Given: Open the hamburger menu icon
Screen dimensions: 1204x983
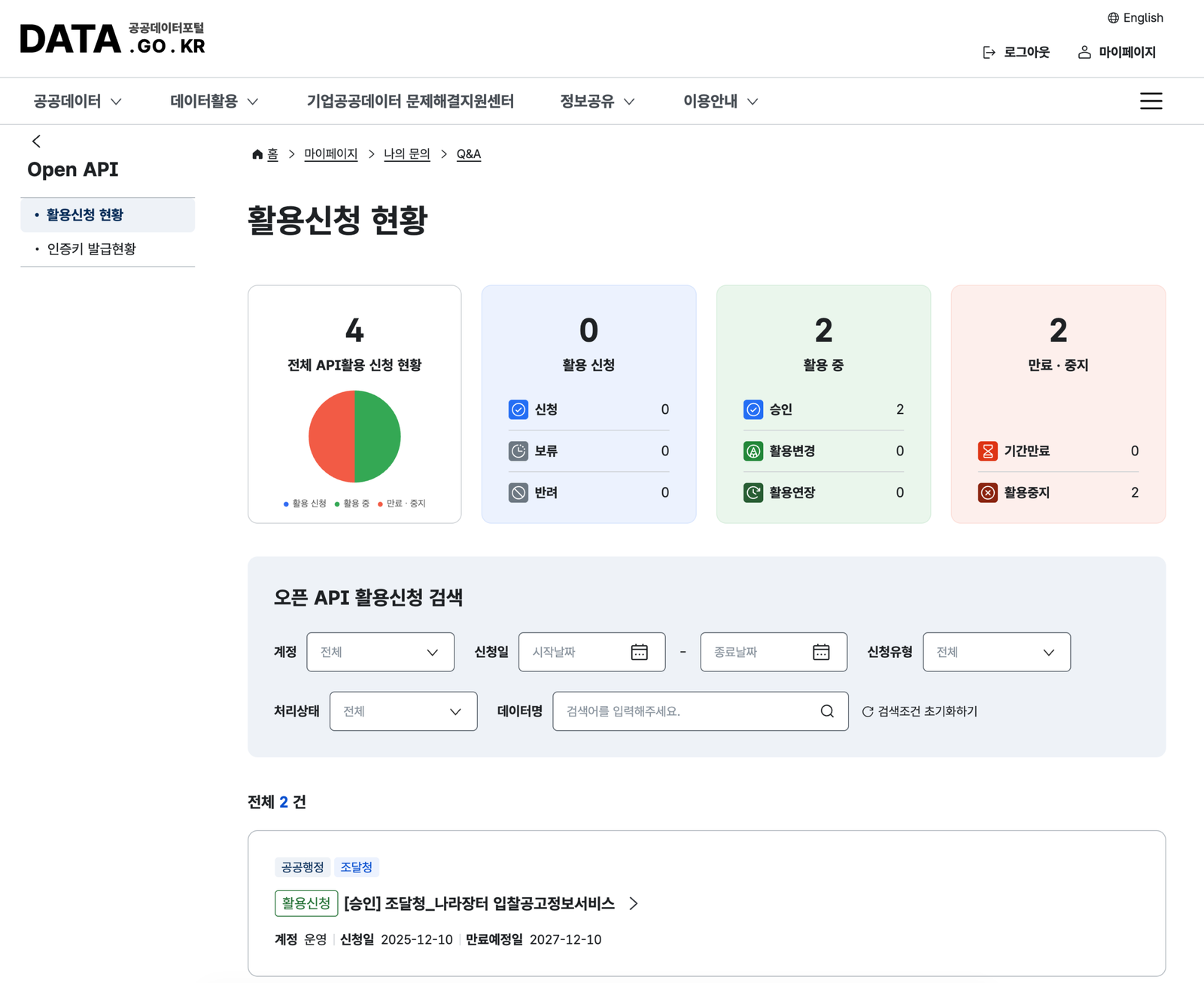Looking at the screenshot, I should pos(1151,101).
